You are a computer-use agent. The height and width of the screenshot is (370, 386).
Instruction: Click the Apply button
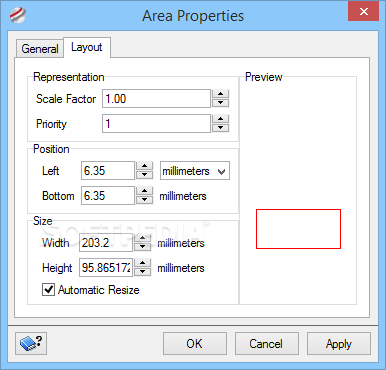coord(339,343)
